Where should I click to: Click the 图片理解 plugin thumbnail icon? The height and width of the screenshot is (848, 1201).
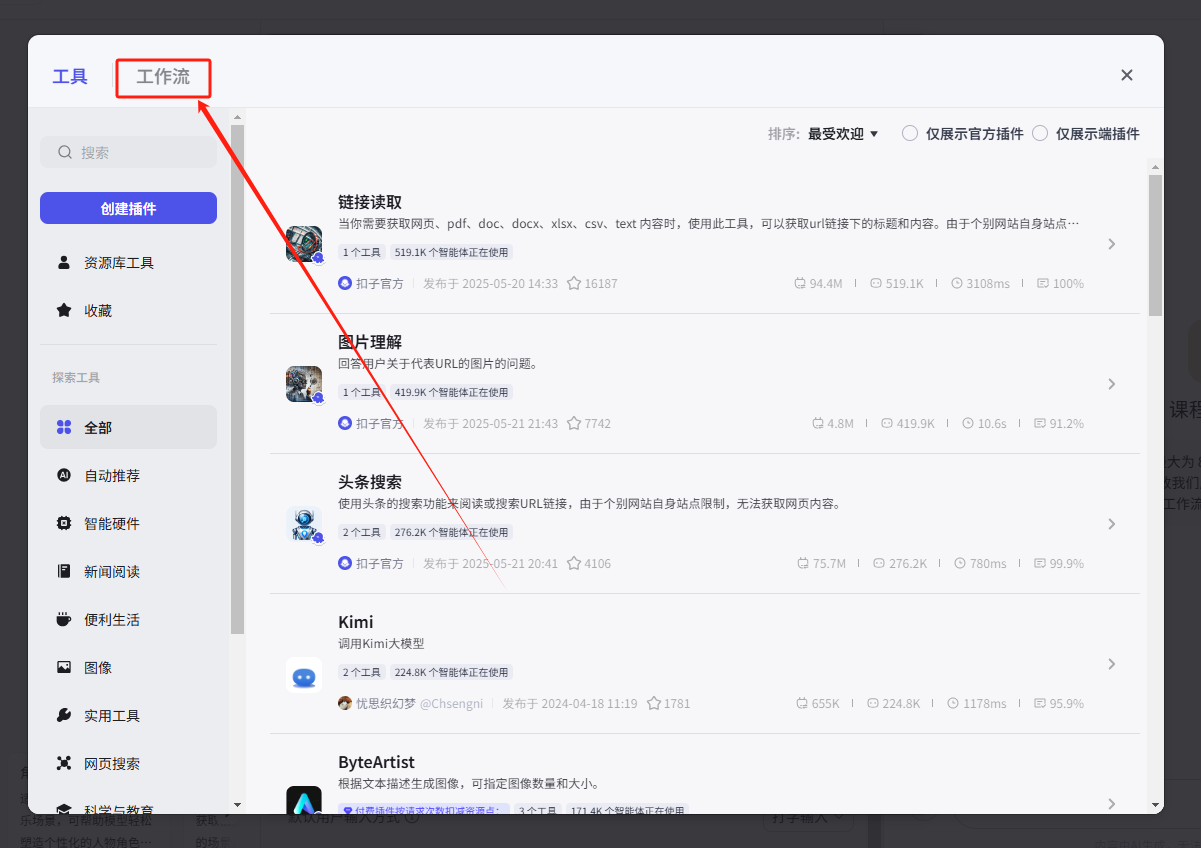[x=304, y=384]
